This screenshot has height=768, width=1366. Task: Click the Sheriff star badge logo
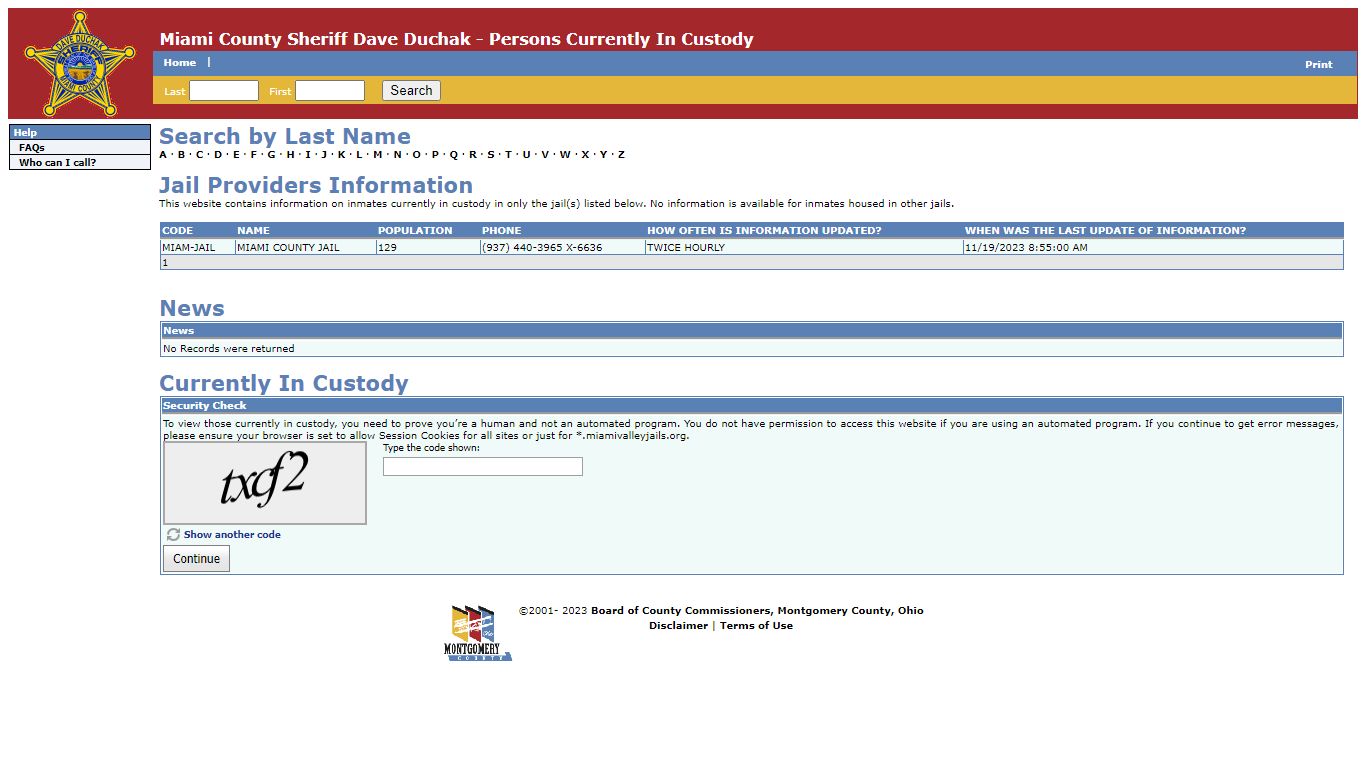[x=79, y=64]
